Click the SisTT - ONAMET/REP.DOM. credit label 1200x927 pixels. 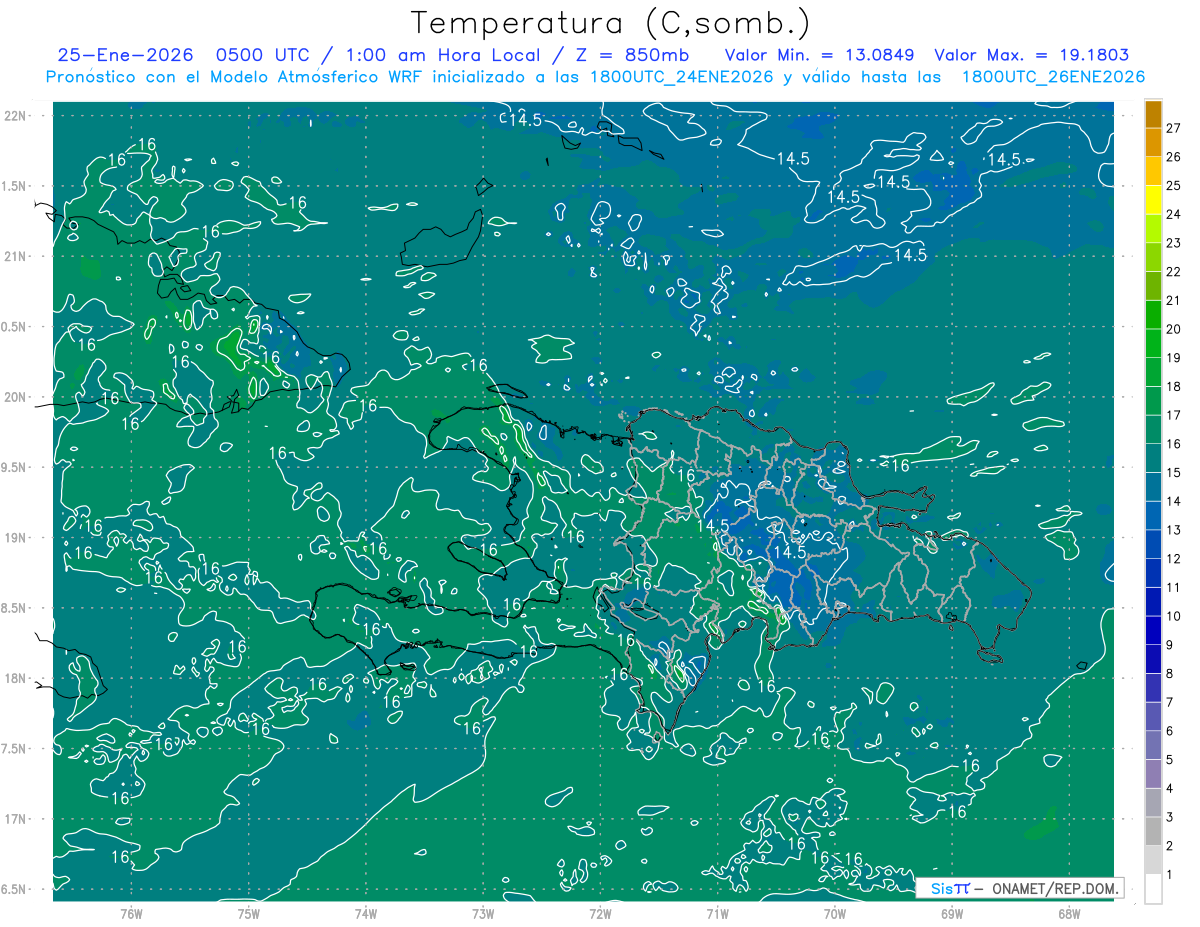1020,888
